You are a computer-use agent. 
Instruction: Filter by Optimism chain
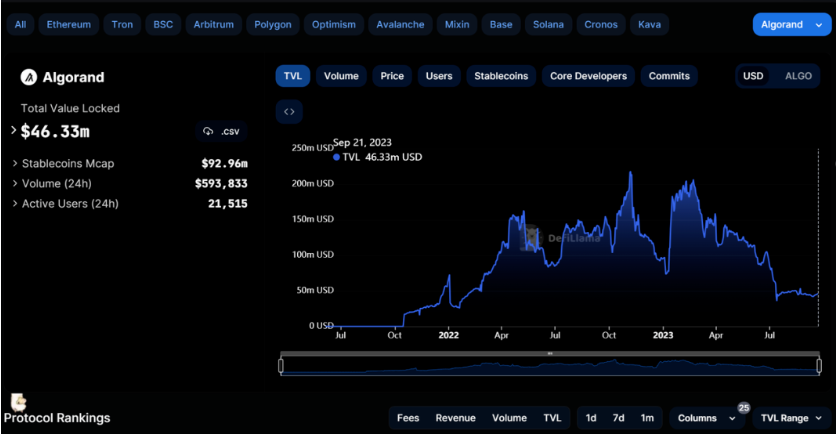[x=334, y=25]
